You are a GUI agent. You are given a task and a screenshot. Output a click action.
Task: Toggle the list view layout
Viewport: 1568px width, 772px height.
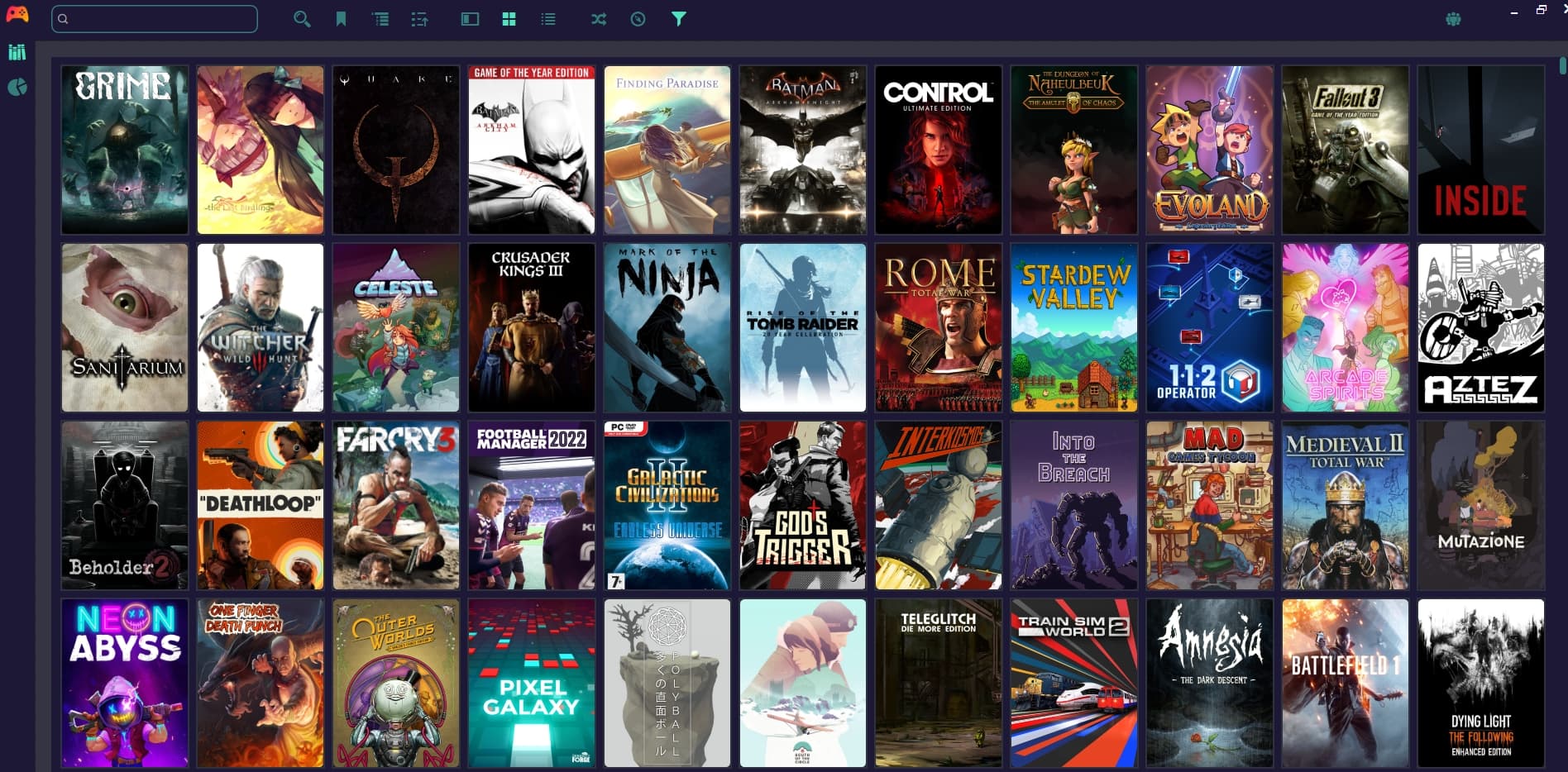point(548,19)
